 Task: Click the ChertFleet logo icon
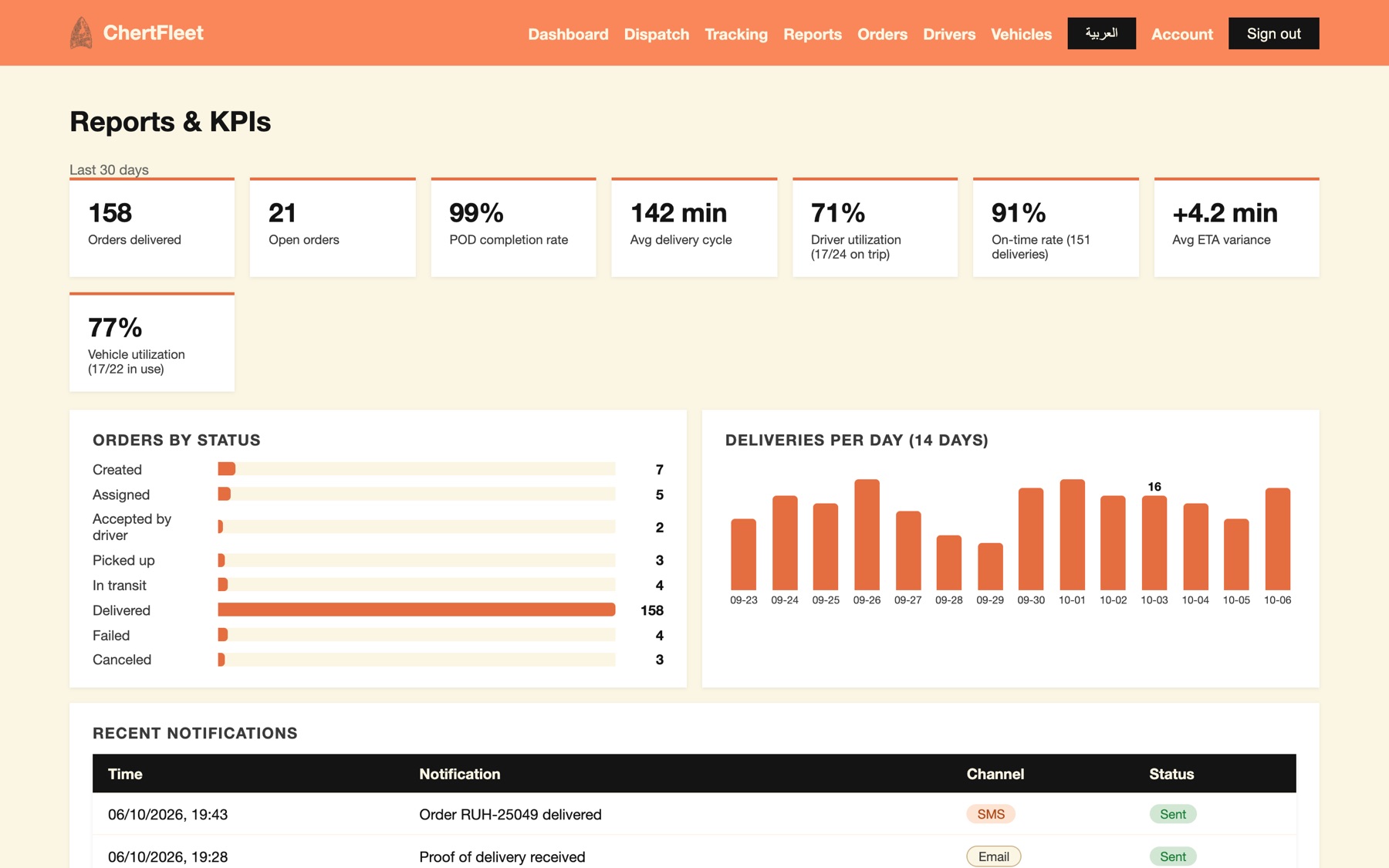[81, 33]
